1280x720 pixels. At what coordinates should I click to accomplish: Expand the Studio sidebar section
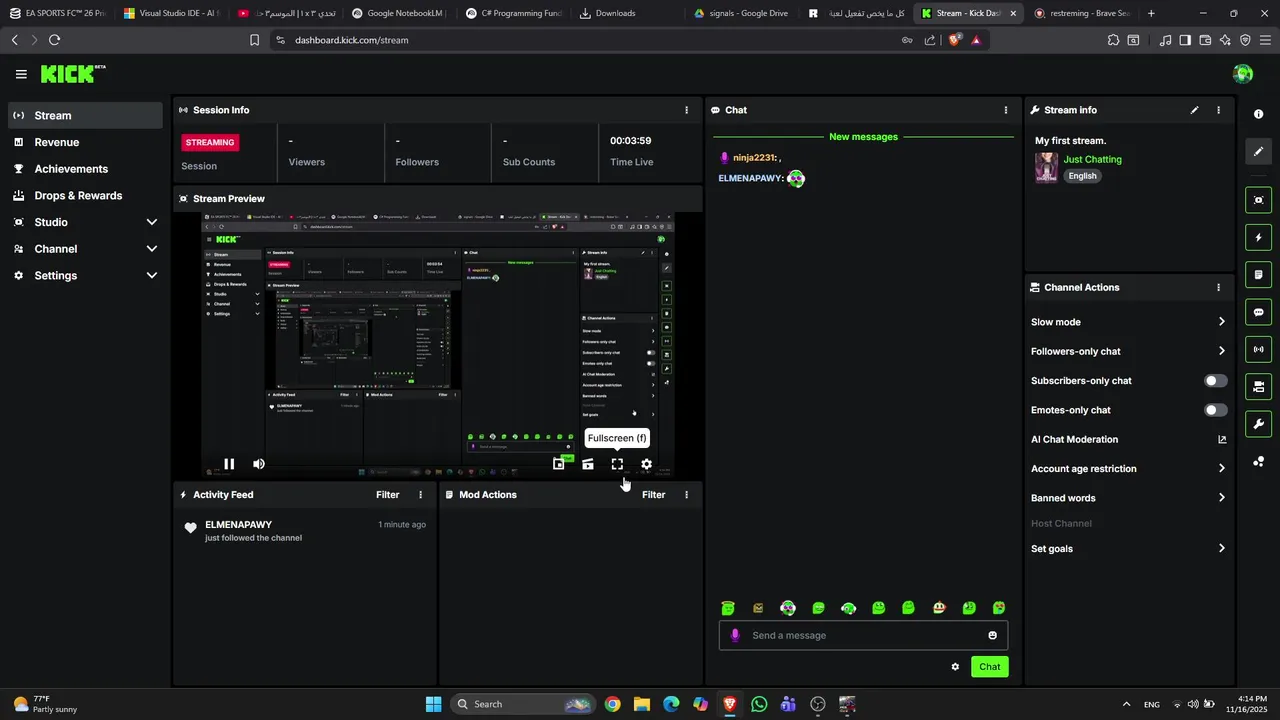coord(152,222)
